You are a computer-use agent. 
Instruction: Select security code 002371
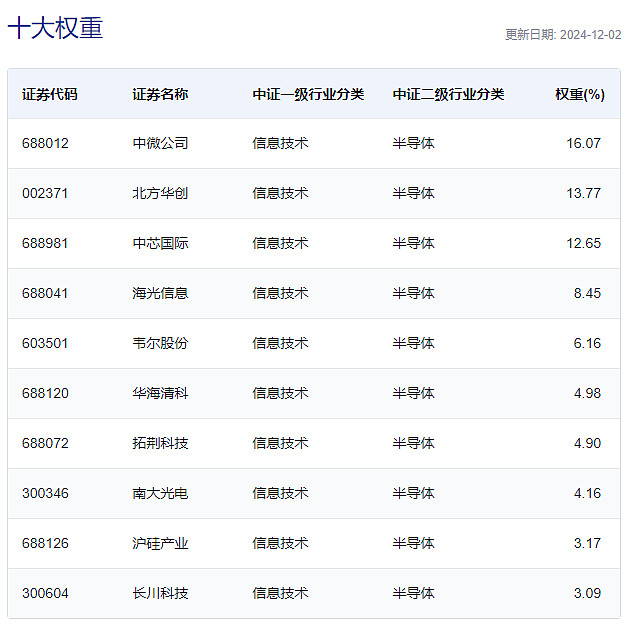[x=45, y=193]
